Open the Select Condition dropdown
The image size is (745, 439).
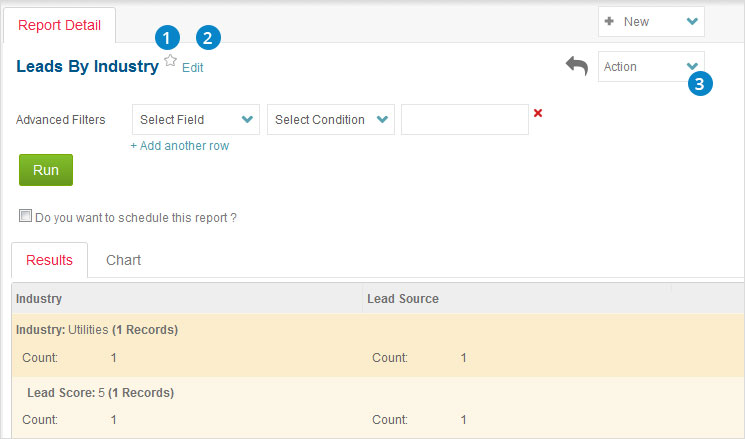click(330, 120)
